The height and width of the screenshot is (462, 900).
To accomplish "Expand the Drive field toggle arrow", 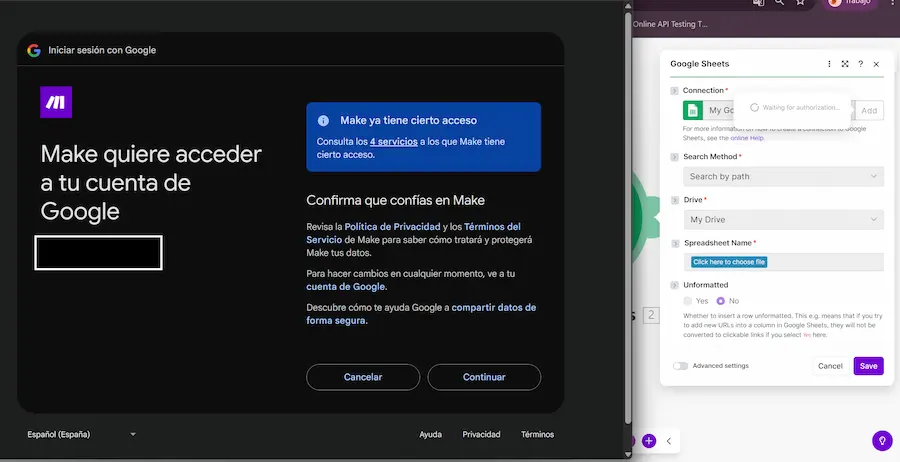I will coord(674,200).
